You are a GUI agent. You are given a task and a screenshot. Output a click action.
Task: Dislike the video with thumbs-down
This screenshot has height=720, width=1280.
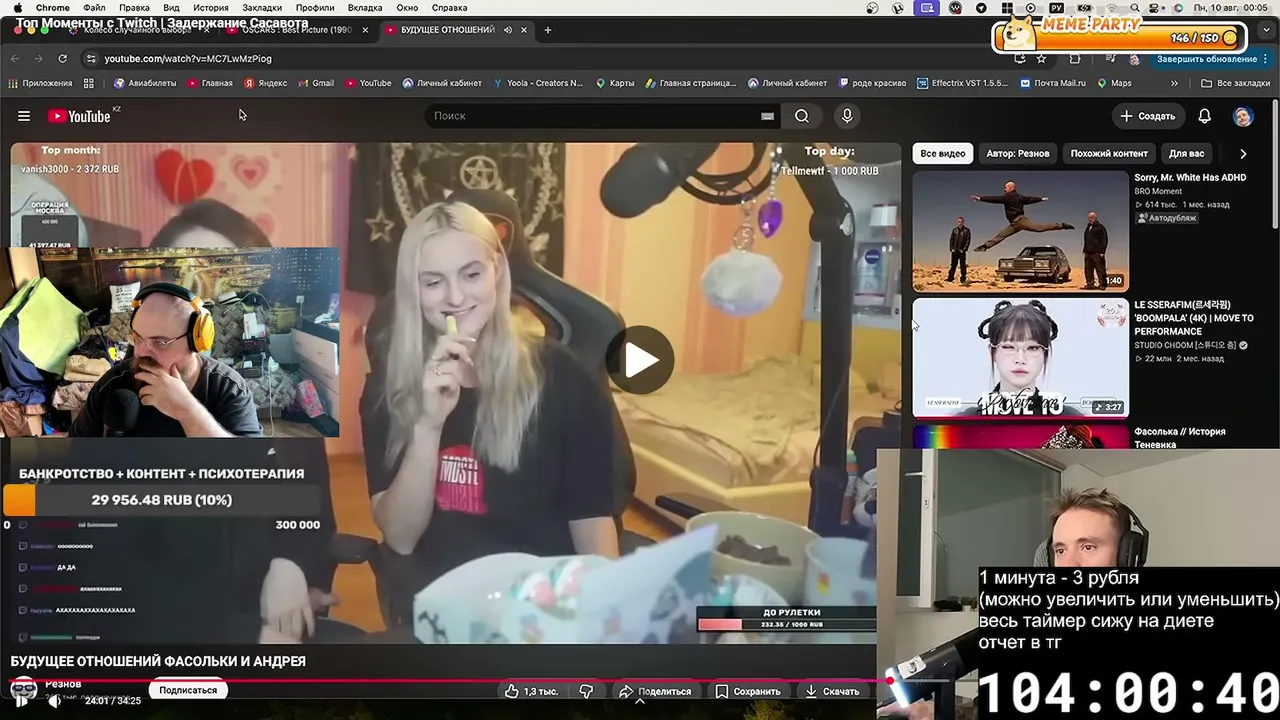[587, 691]
